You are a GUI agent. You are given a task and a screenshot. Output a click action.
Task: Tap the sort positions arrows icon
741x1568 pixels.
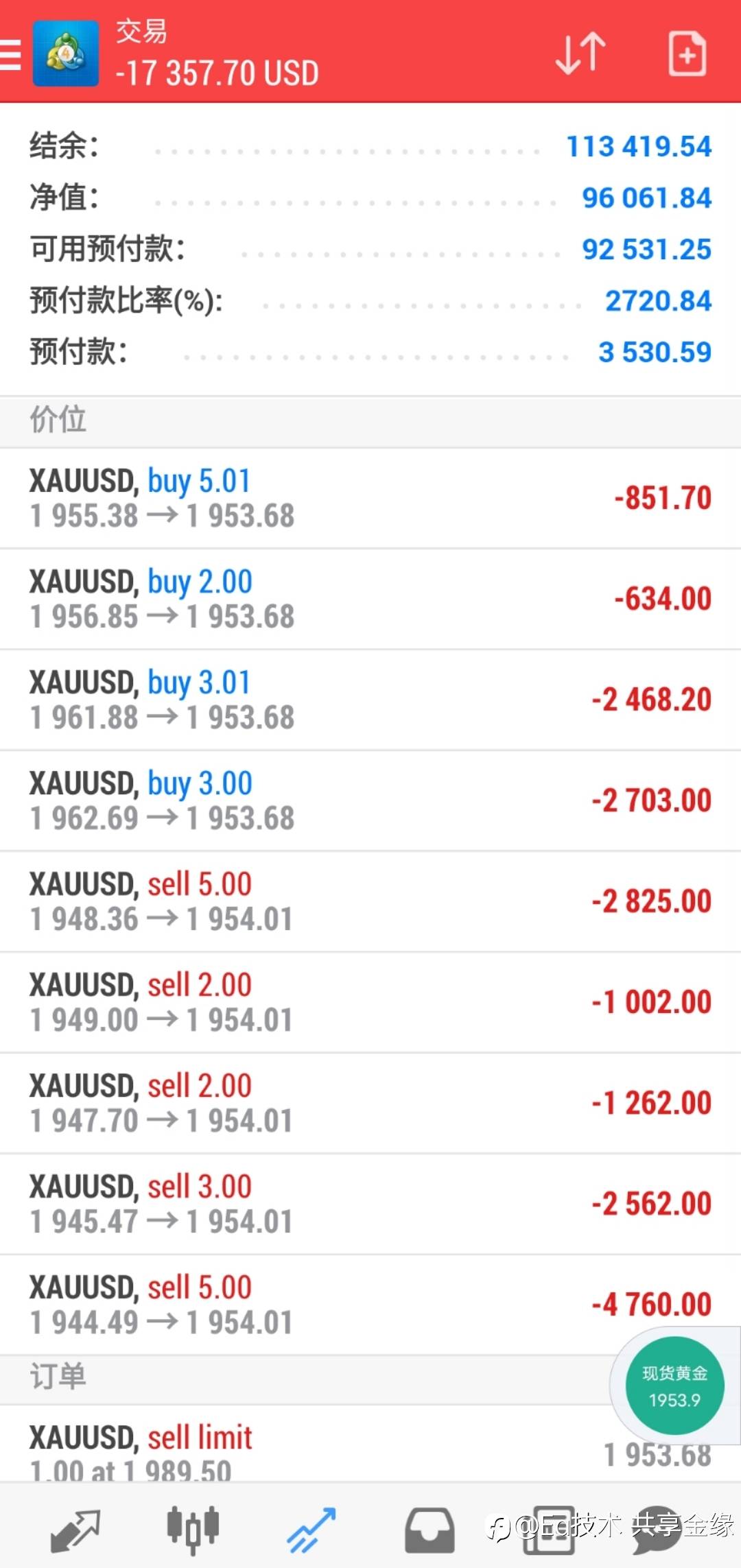580,54
